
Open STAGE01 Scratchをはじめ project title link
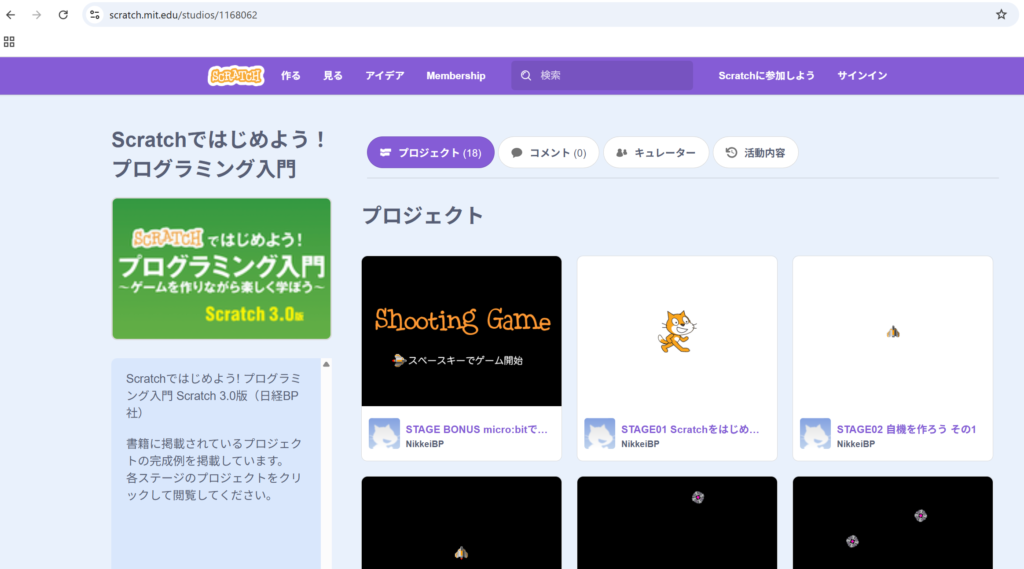click(690, 429)
